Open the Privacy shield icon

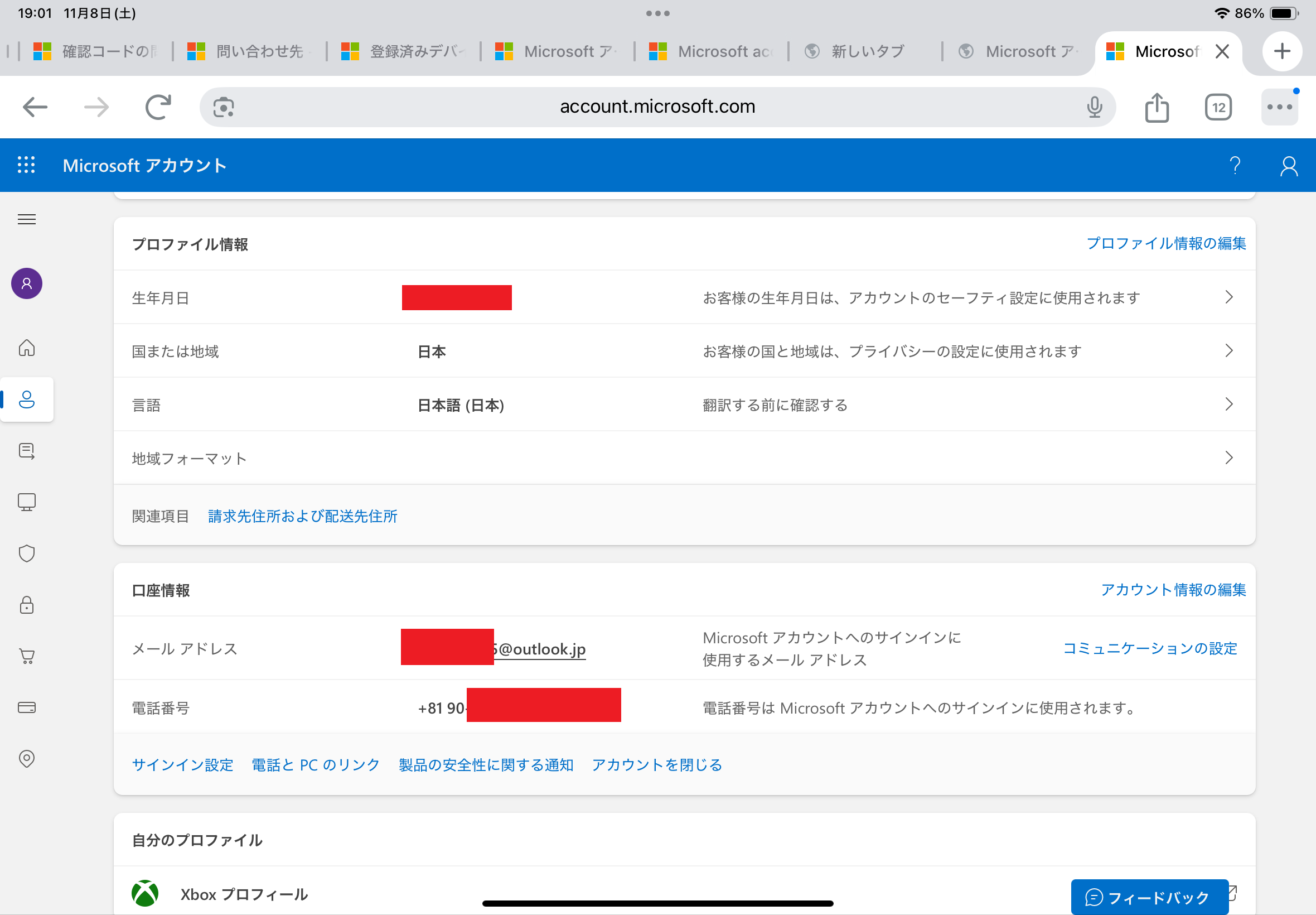tap(26, 553)
